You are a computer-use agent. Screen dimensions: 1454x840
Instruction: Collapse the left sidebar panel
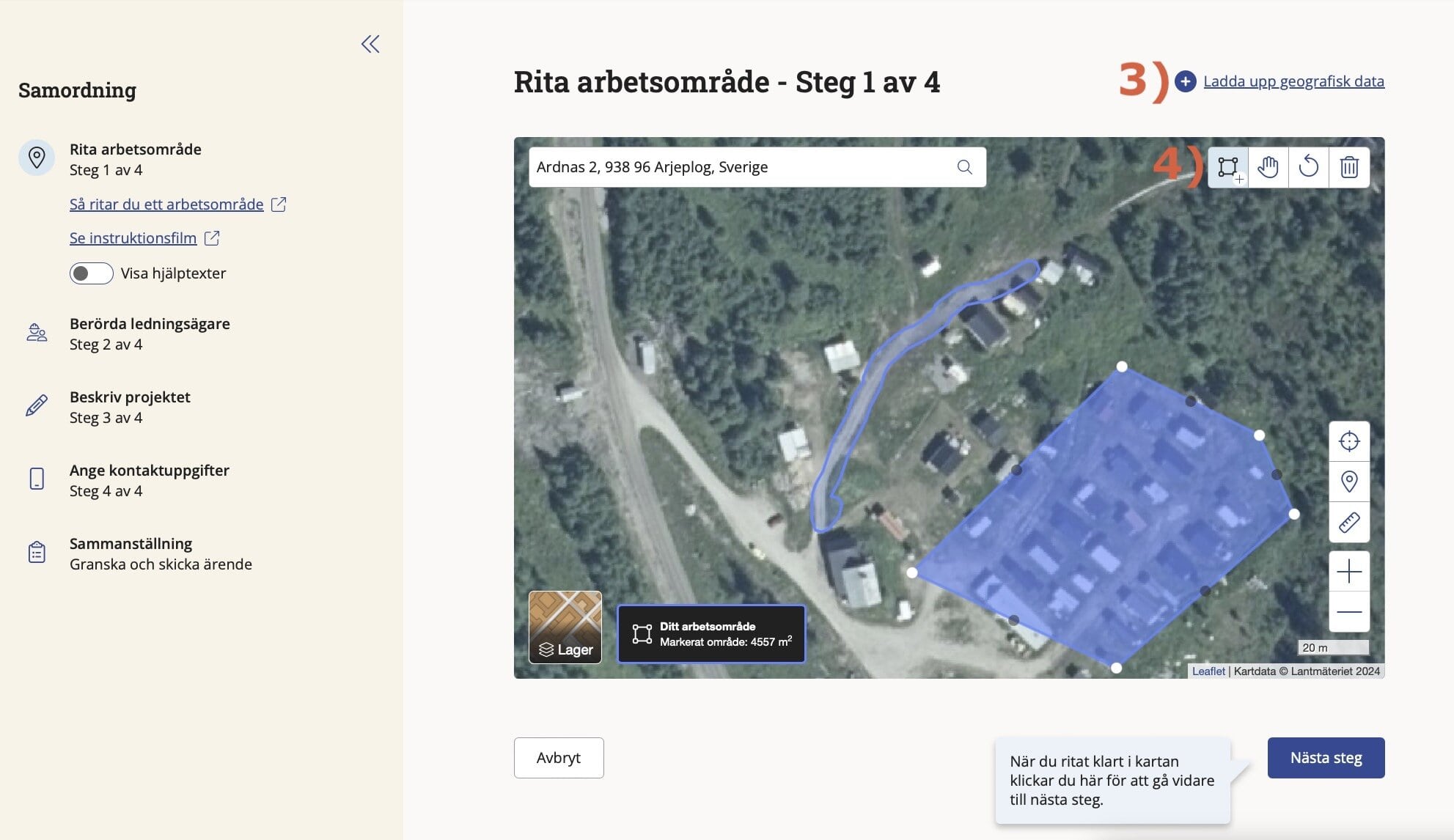(370, 42)
